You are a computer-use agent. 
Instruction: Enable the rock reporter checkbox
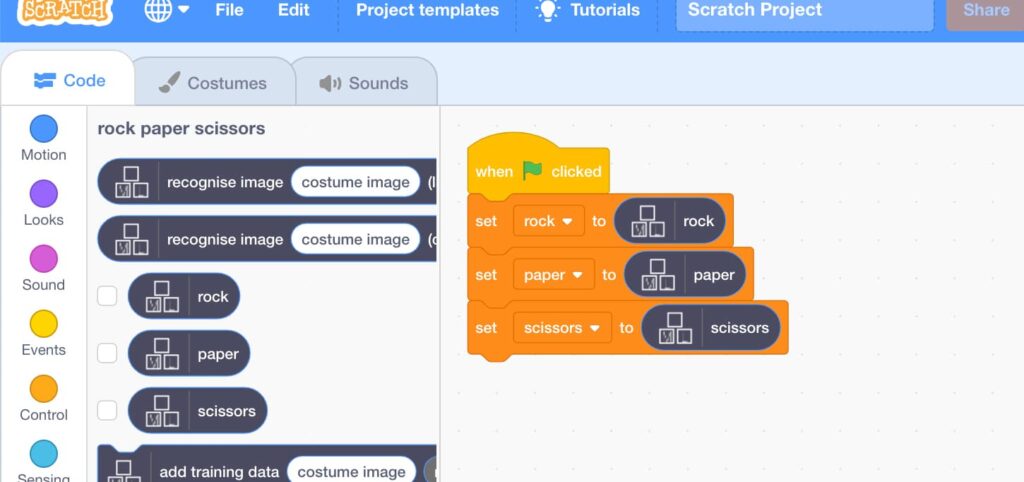107,296
